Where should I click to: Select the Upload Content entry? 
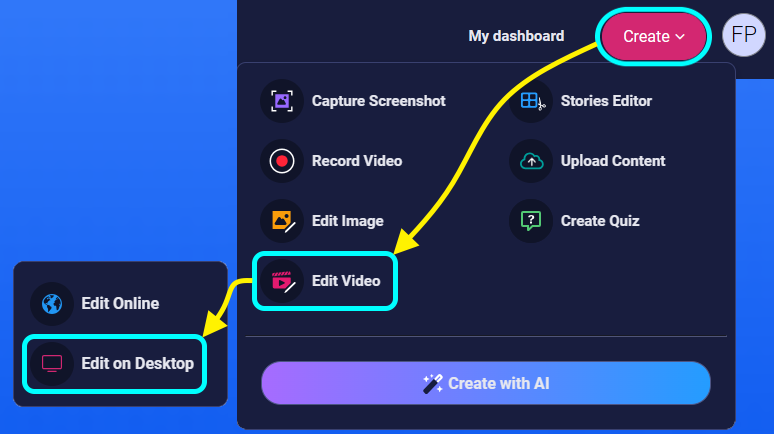pos(613,161)
